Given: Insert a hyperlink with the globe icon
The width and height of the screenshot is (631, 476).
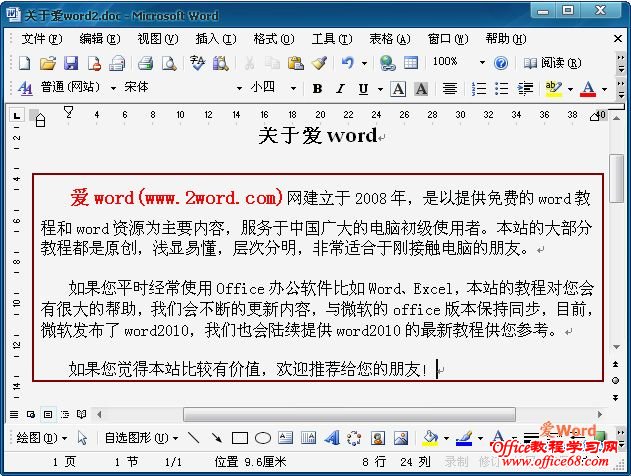Looking at the screenshot, I should point(388,63).
